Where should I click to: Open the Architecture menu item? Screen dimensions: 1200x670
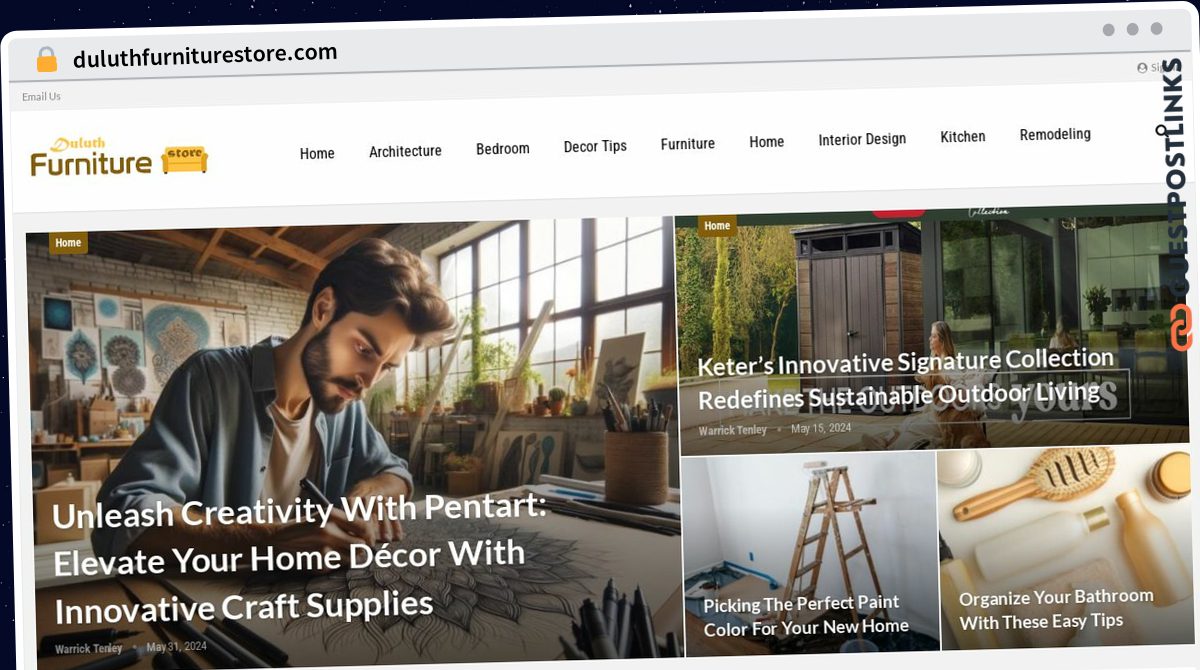405,151
